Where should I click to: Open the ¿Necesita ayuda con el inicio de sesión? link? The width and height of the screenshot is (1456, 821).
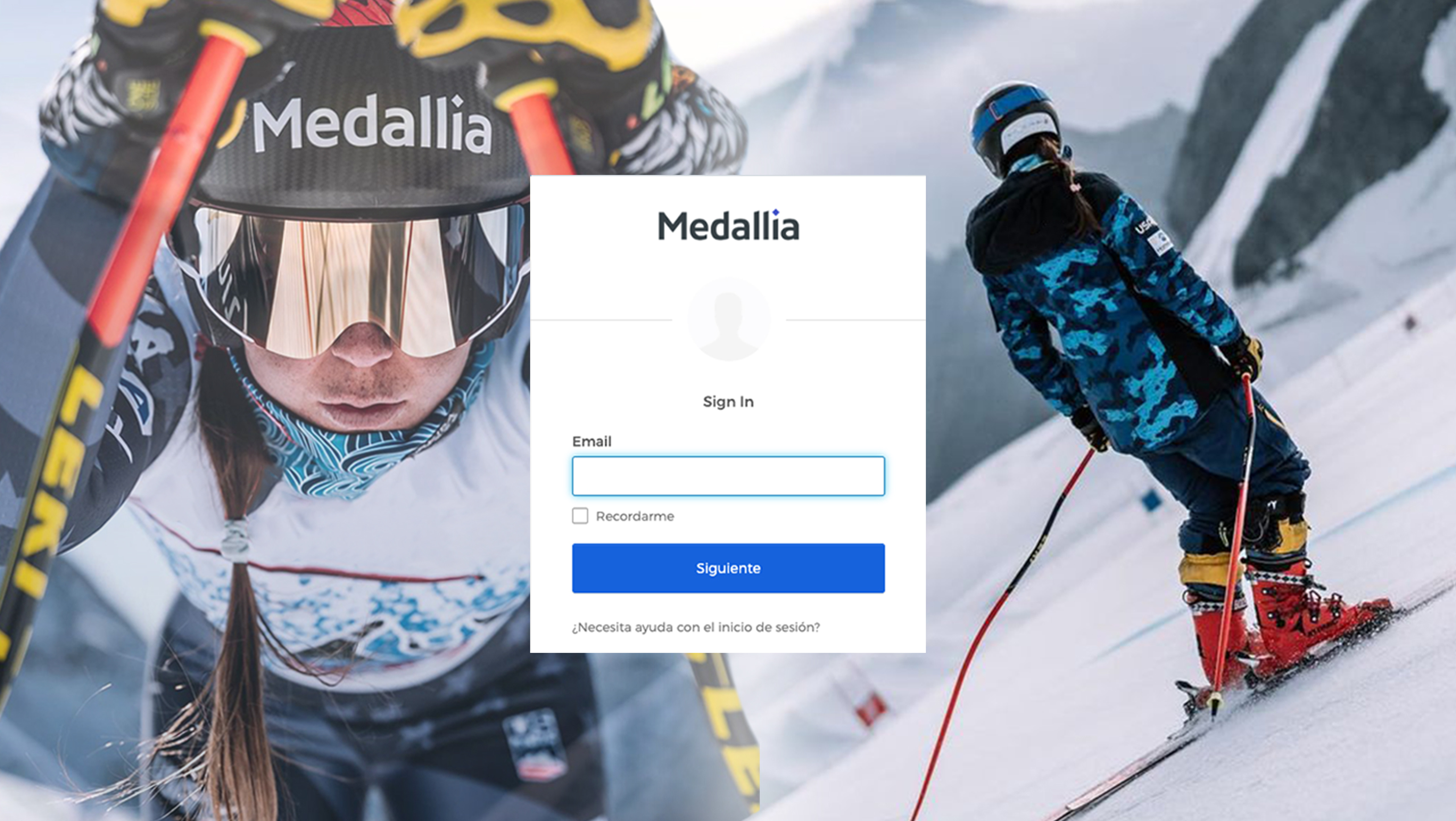(696, 627)
